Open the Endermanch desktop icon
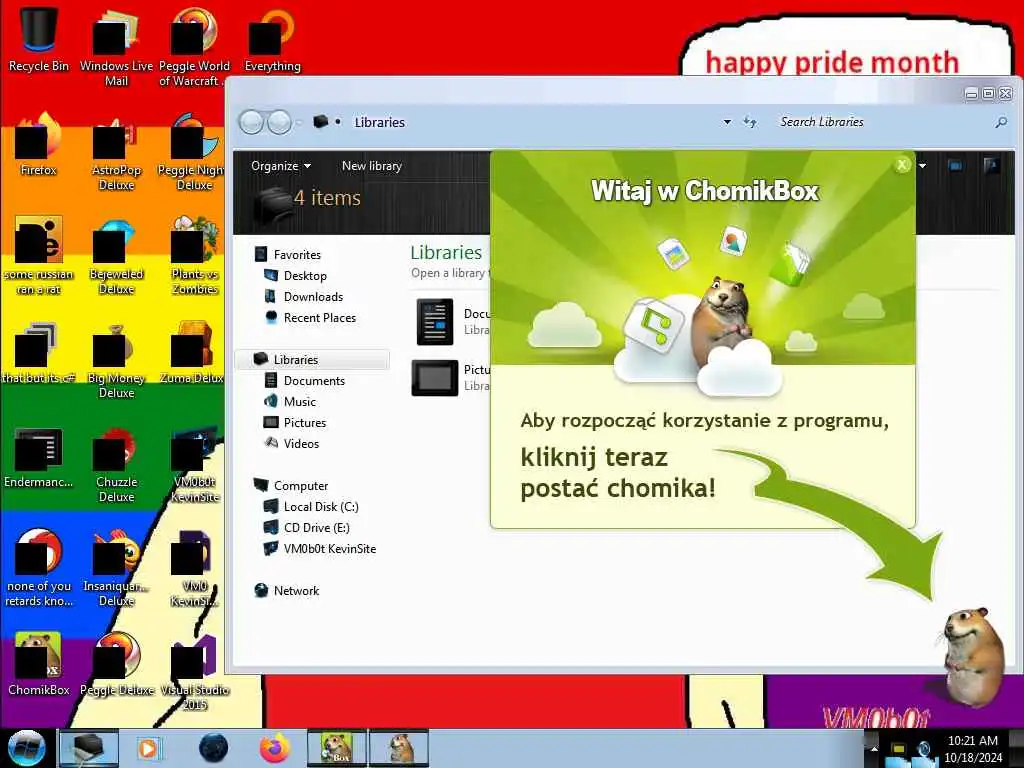The width and height of the screenshot is (1024, 768). pos(39,457)
